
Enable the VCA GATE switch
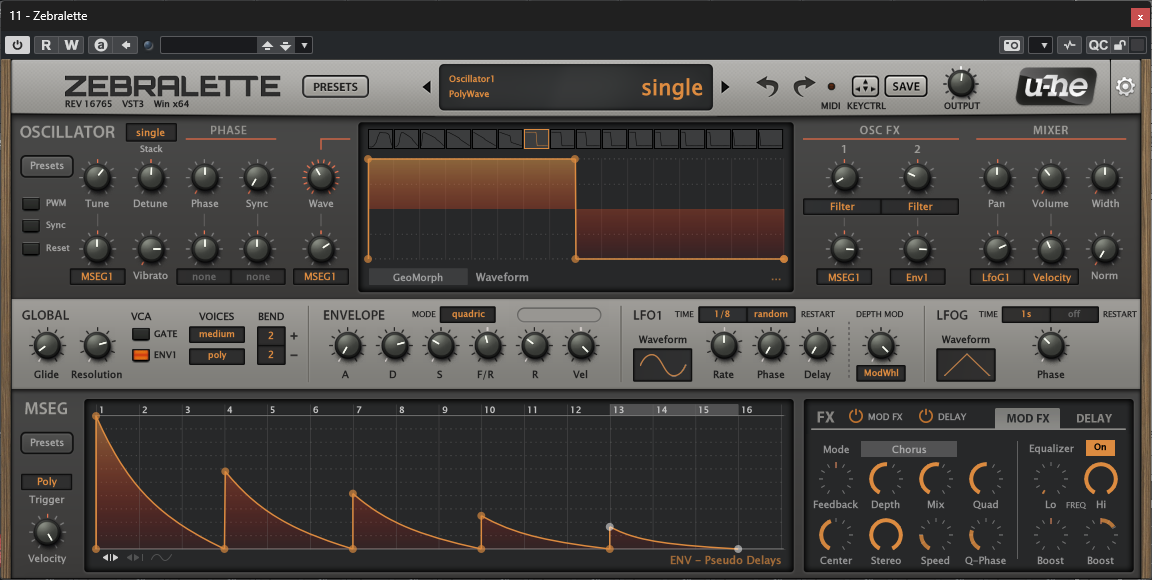140,334
